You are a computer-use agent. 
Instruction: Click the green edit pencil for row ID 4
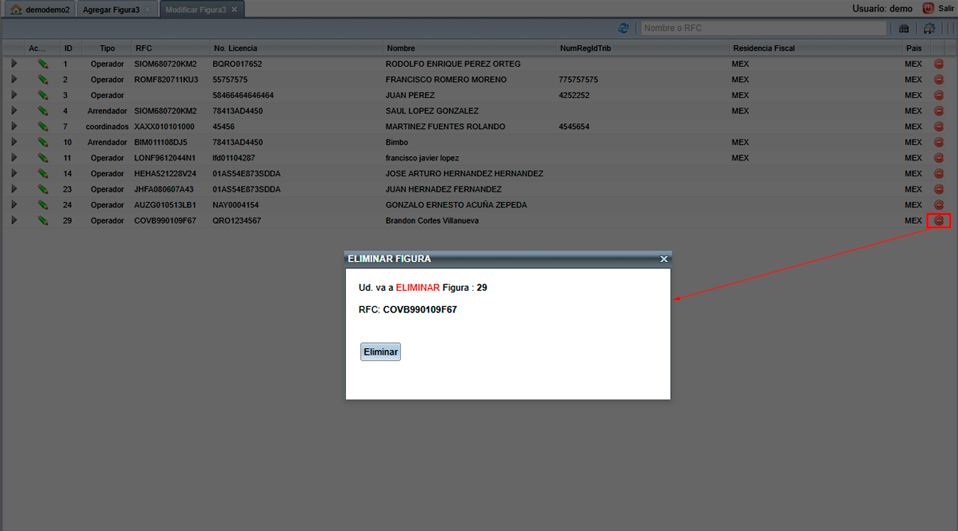pyautogui.click(x=43, y=111)
